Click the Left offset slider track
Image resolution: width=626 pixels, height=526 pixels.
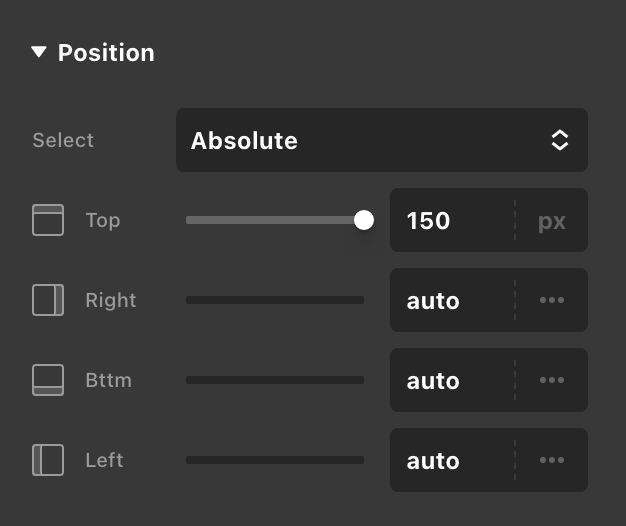point(275,460)
